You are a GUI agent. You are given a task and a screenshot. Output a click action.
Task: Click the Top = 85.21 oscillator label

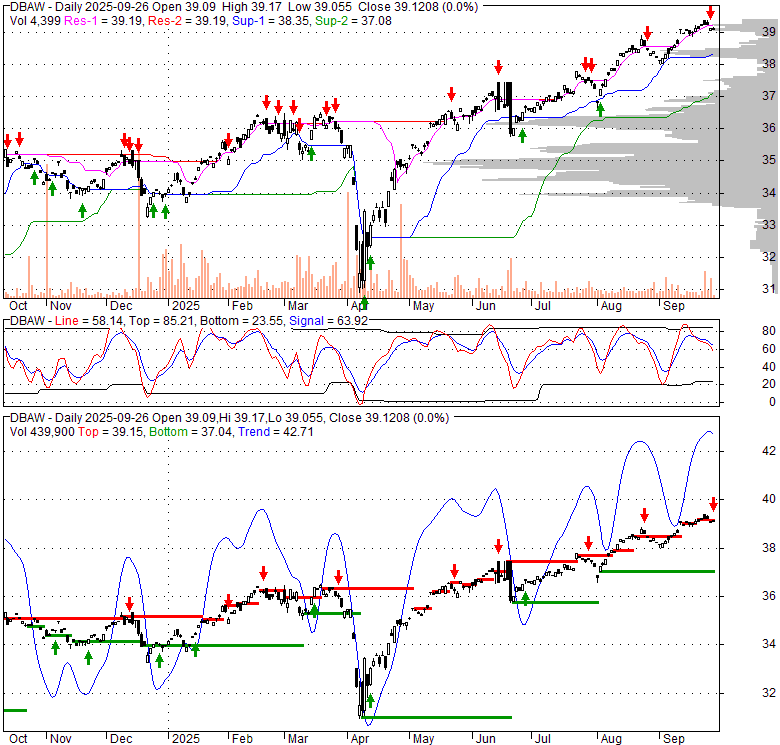point(163,321)
